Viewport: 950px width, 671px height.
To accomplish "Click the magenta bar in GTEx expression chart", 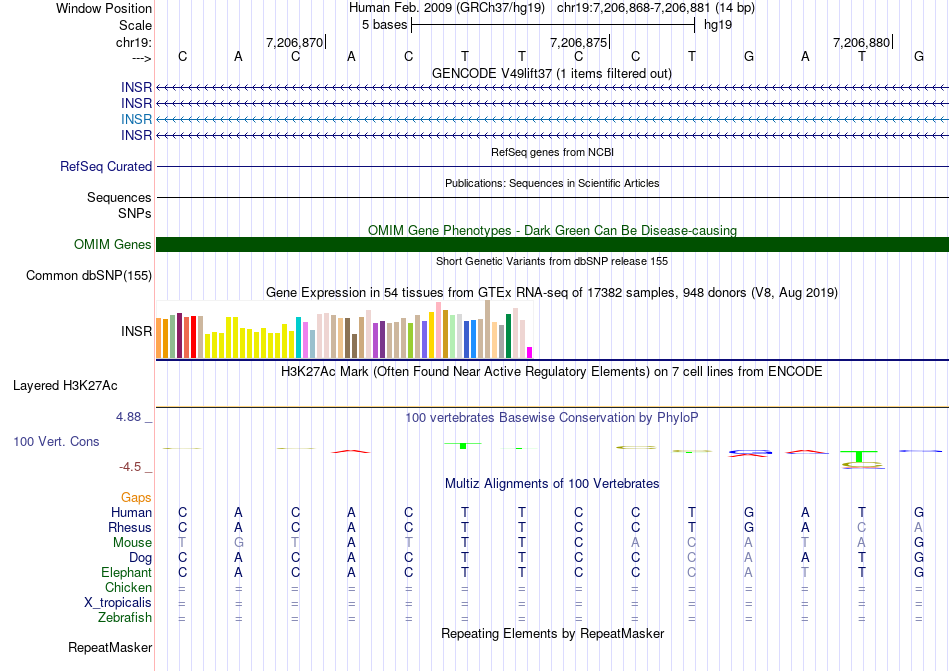I will click(530, 352).
